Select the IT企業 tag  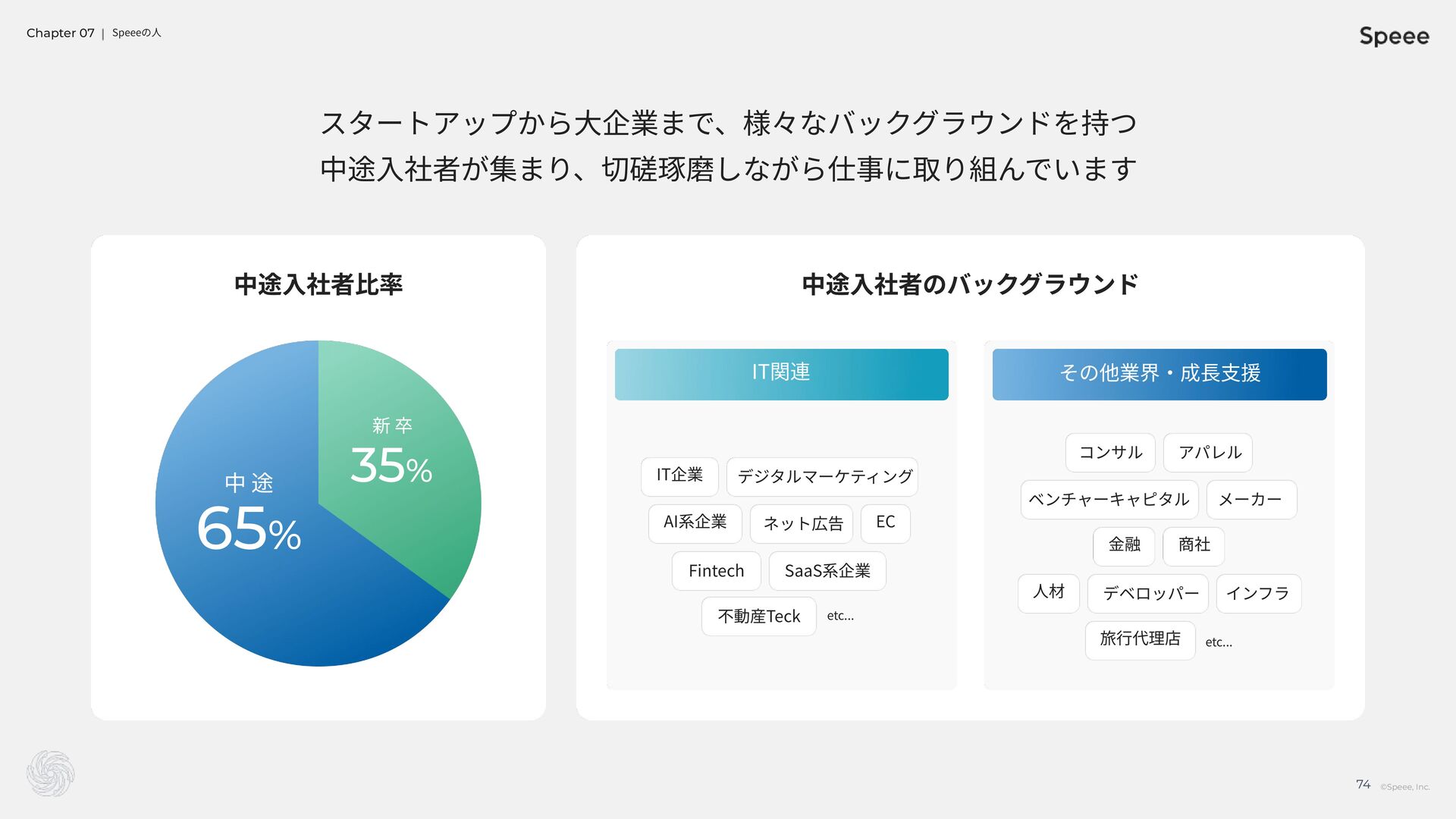coord(679,475)
